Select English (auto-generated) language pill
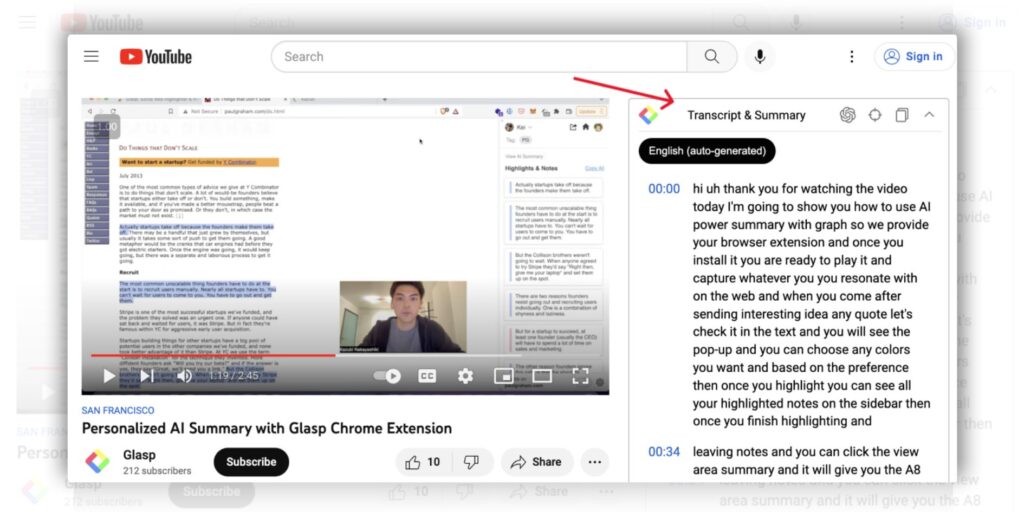Image resolution: width=1024 pixels, height=512 pixels. pos(707,151)
